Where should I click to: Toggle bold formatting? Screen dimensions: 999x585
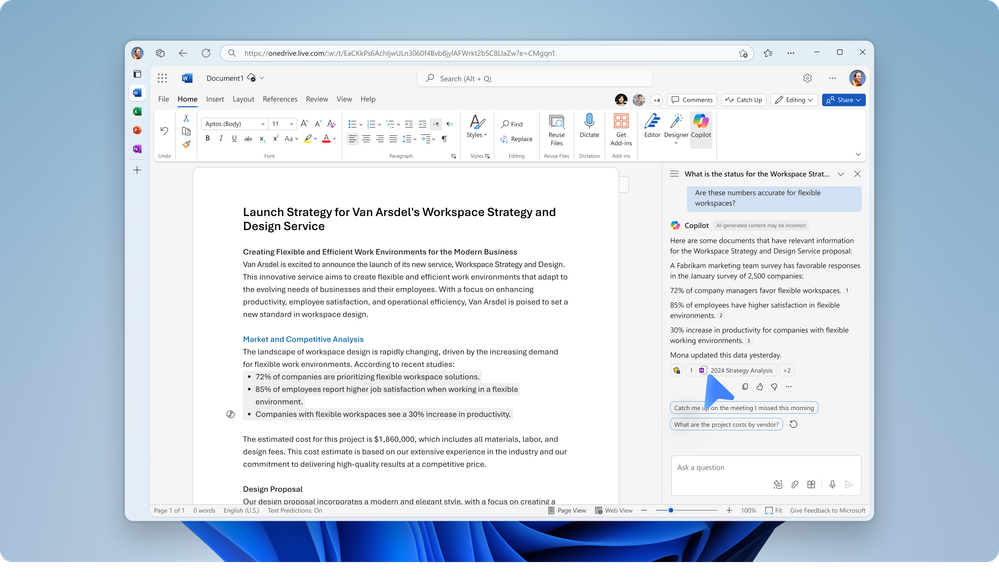208,138
